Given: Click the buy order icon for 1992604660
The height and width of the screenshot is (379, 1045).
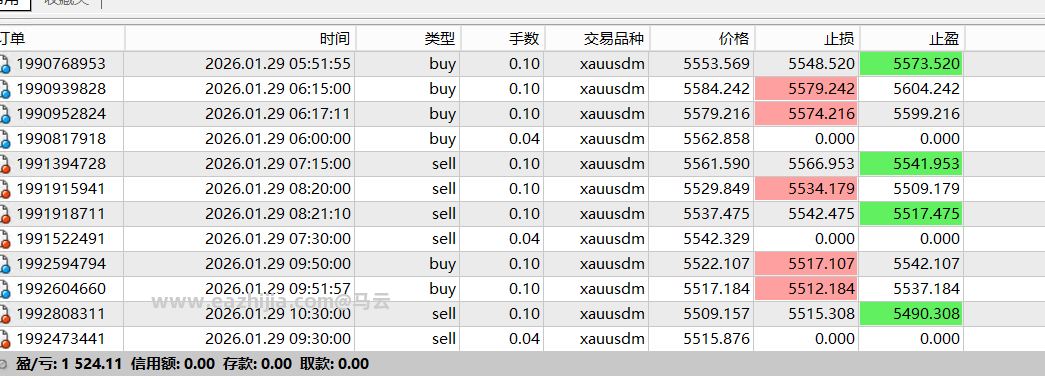Looking at the screenshot, I should coord(5,289).
